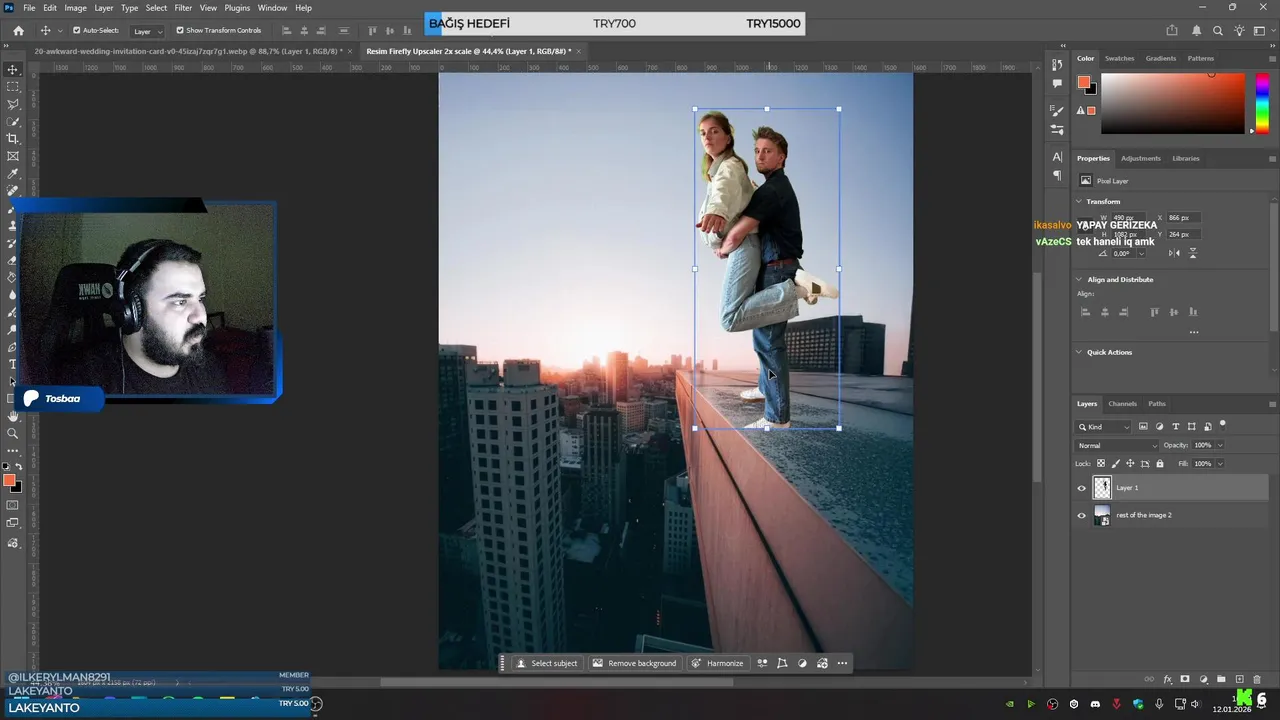
Task: Select the Crop tool in the toolbar
Action: 13,139
